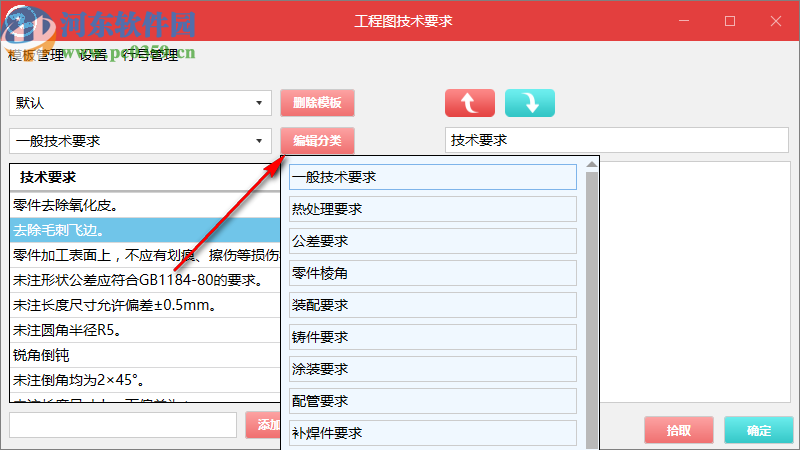Select 铸件要求 category
This screenshot has height=450, width=800.
tap(433, 337)
